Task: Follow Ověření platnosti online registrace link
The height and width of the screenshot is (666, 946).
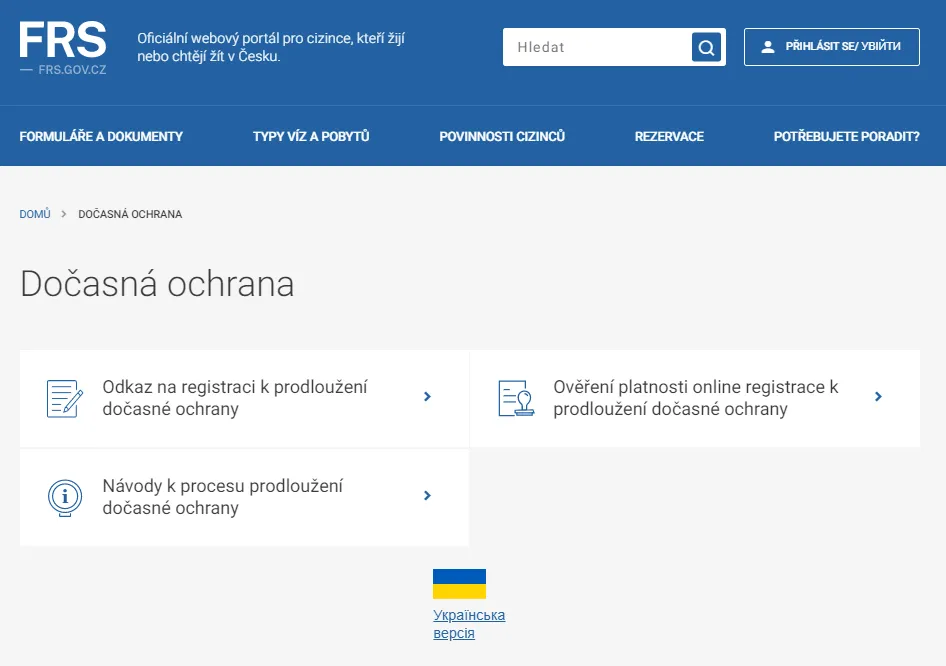Action: [696, 397]
